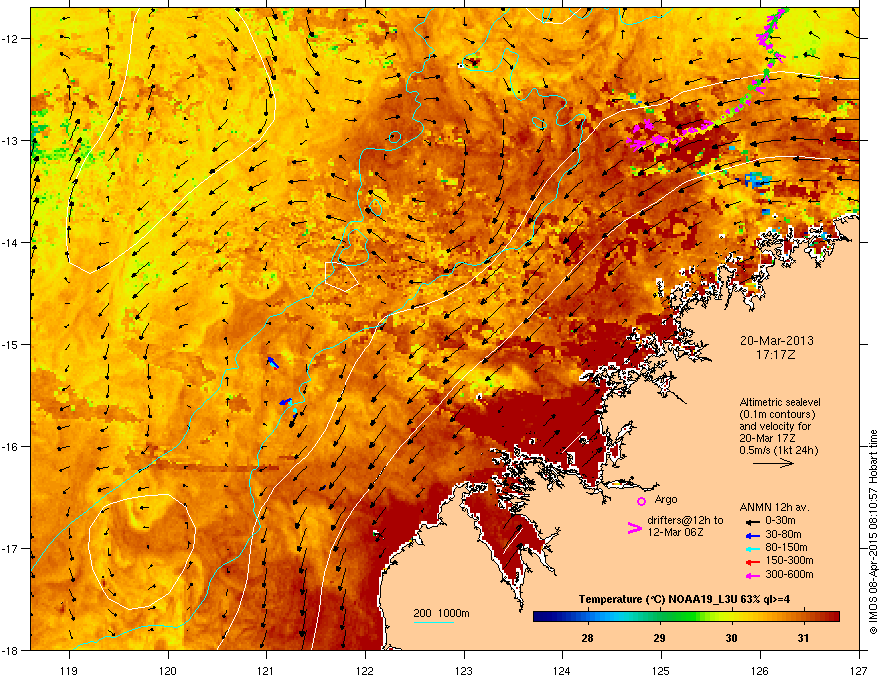880x680 pixels.
Task: Click the small white polygon contour near 121.7E 14.4S
Action: pyautogui.click(x=342, y=275)
